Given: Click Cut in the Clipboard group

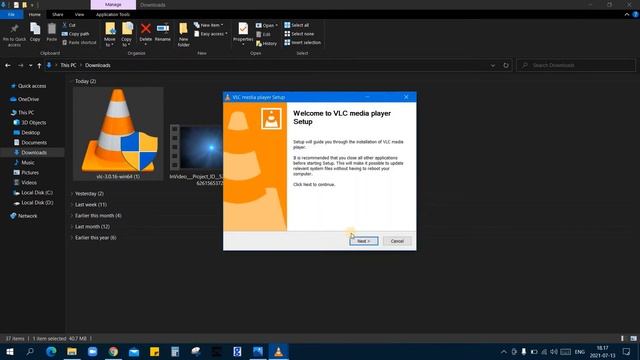Looking at the screenshot, I should point(69,25).
